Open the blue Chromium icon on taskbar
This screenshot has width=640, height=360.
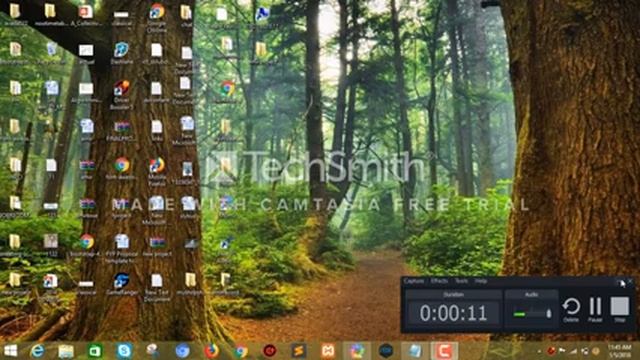click(x=182, y=351)
